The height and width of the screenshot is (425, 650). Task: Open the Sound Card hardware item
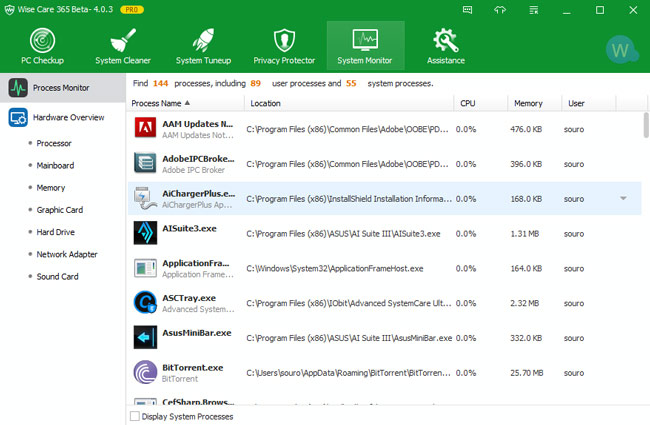(57, 277)
